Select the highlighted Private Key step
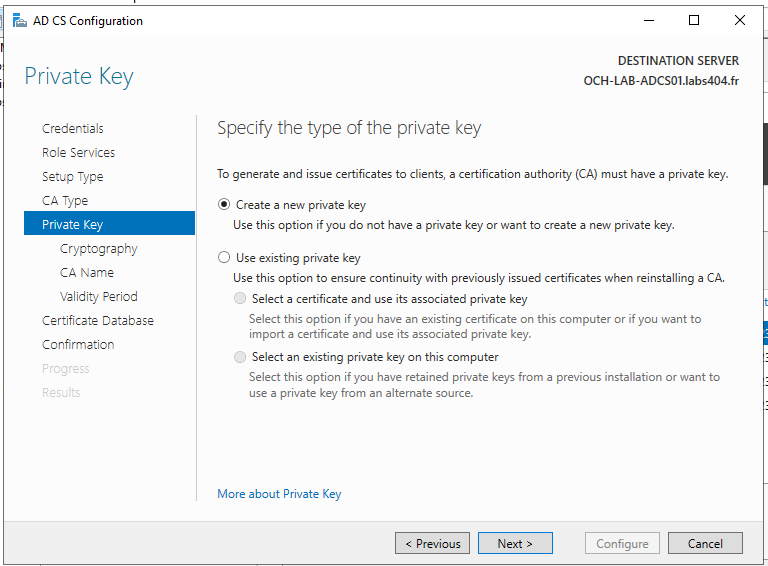768x566 pixels. [109, 223]
